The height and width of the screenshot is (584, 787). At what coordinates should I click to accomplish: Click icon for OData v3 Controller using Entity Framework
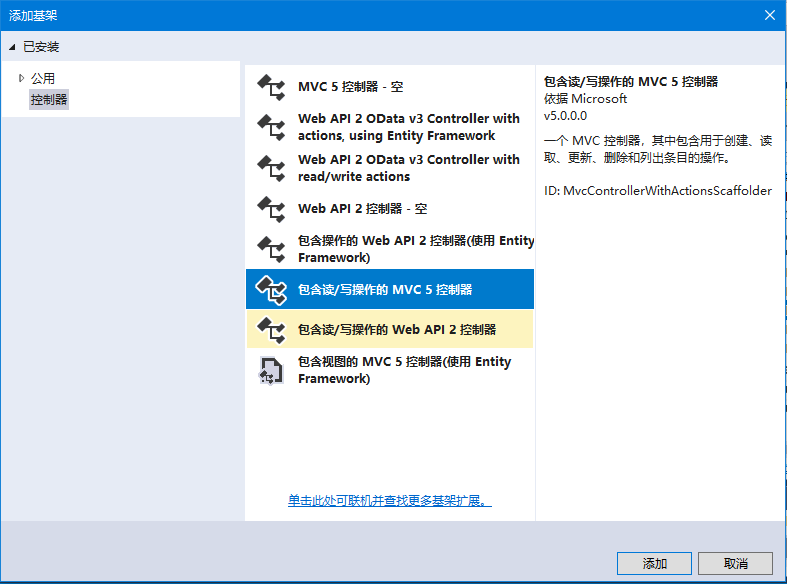click(271, 127)
